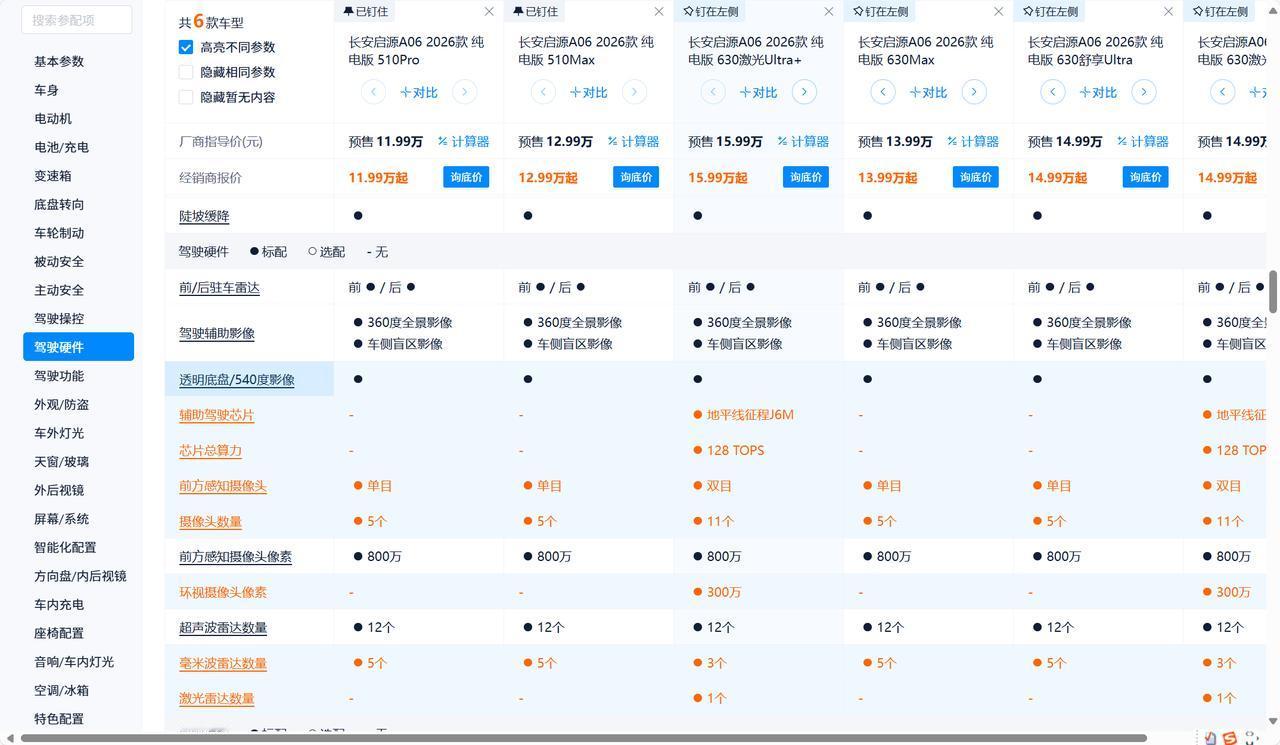This screenshot has width=1280, height=745.
Task: Select 车身 in the sidebar
Action: (x=46, y=90)
